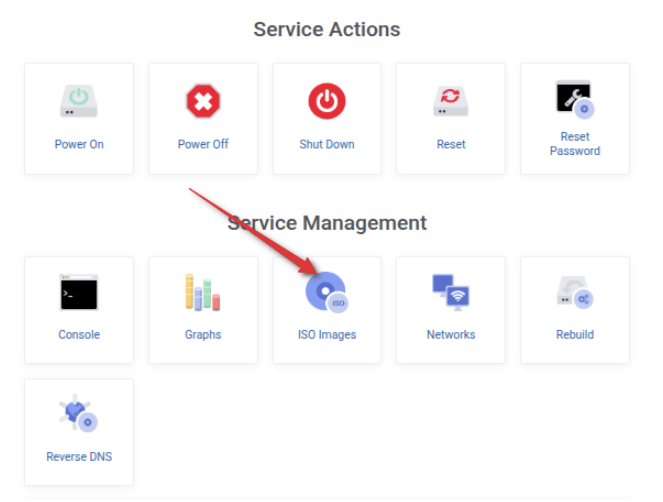
Task: Select the Power On text link
Action: [79, 144]
